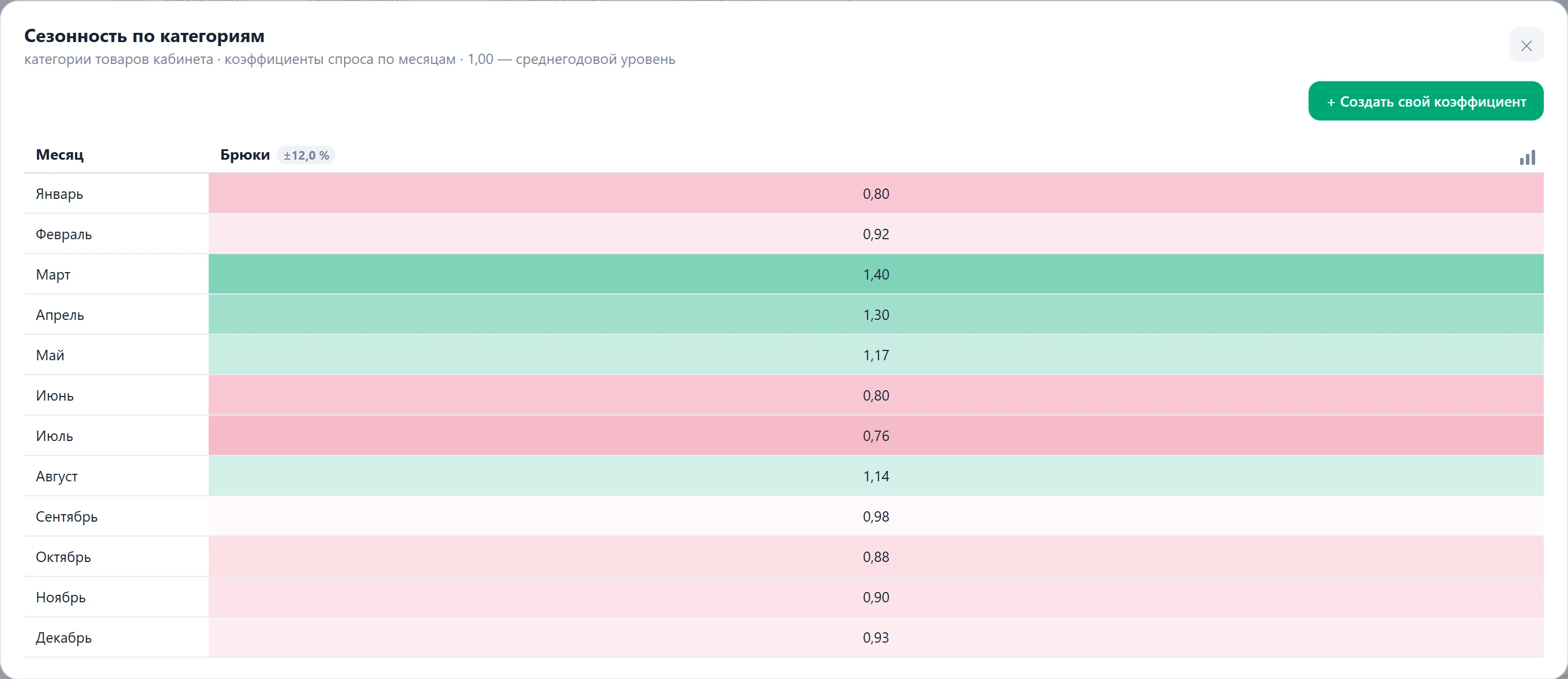The width and height of the screenshot is (1568, 679).
Task: Click the 0,80 value for Июнь
Action: click(876, 395)
